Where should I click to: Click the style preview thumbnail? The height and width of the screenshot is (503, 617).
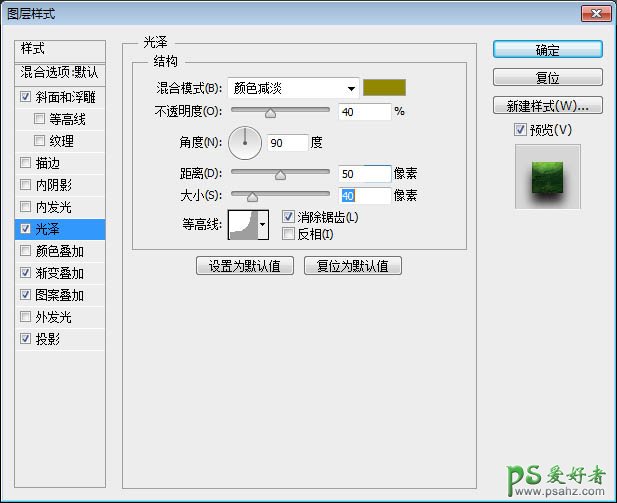point(547,175)
